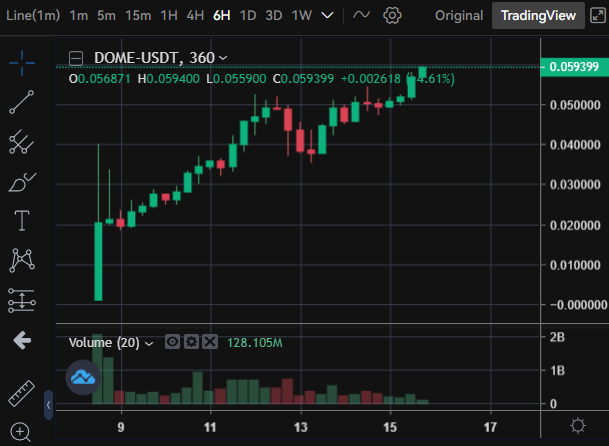609x446 pixels.
Task: Switch to TradingView chart mode
Action: pyautogui.click(x=538, y=16)
